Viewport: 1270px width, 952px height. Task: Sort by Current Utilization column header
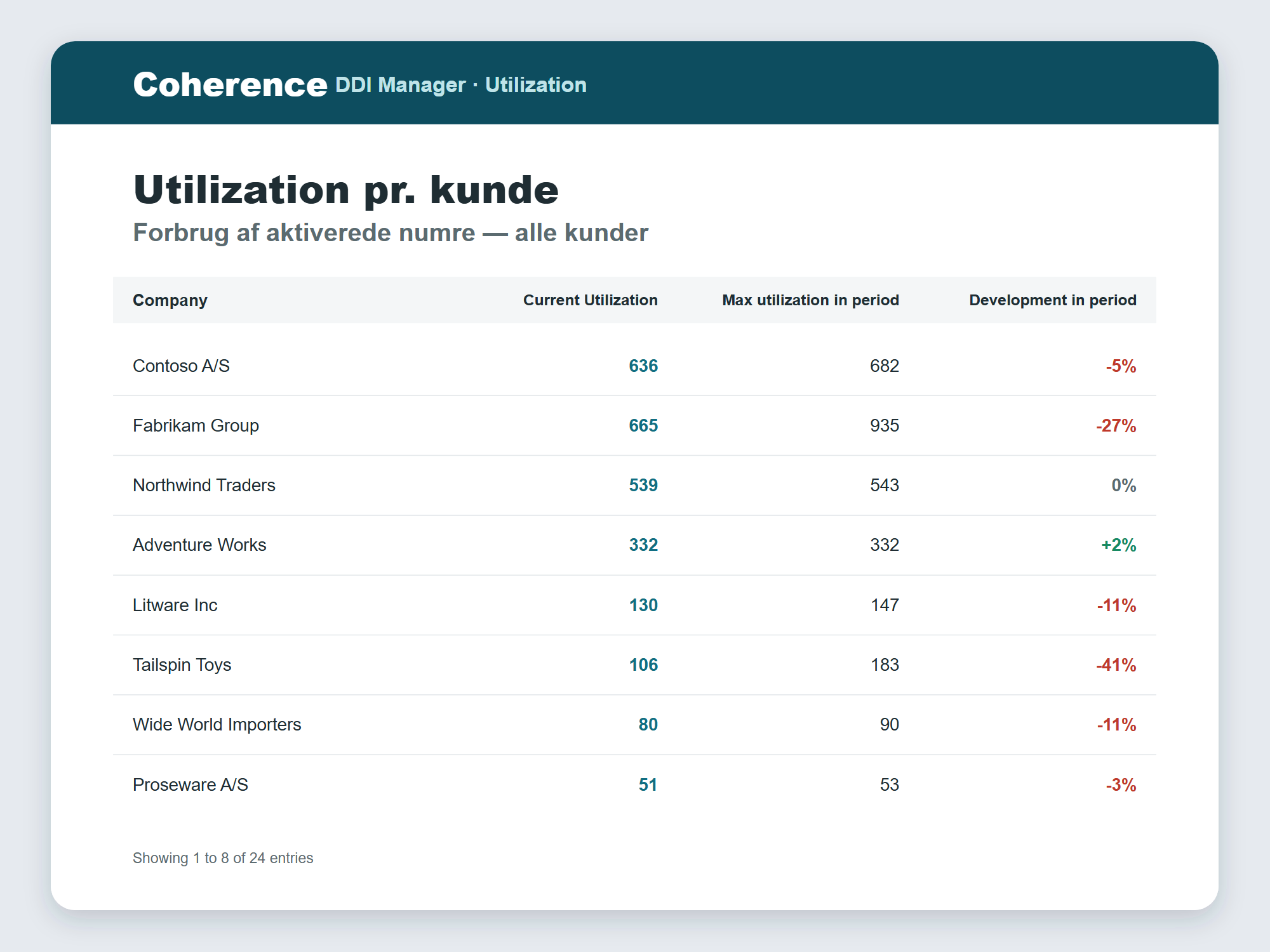[591, 300]
